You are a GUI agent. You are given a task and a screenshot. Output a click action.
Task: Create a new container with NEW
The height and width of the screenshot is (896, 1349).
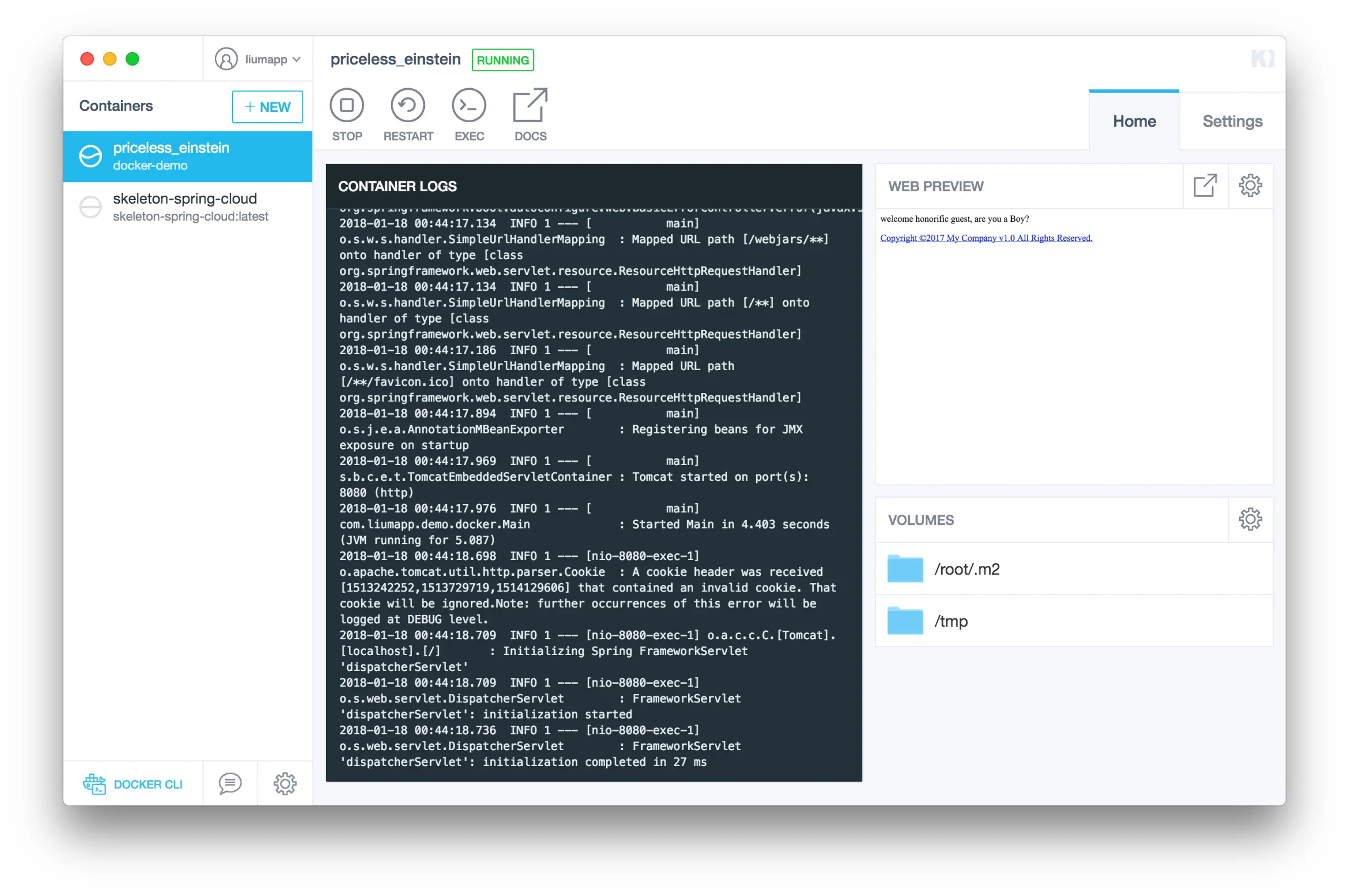(267, 107)
